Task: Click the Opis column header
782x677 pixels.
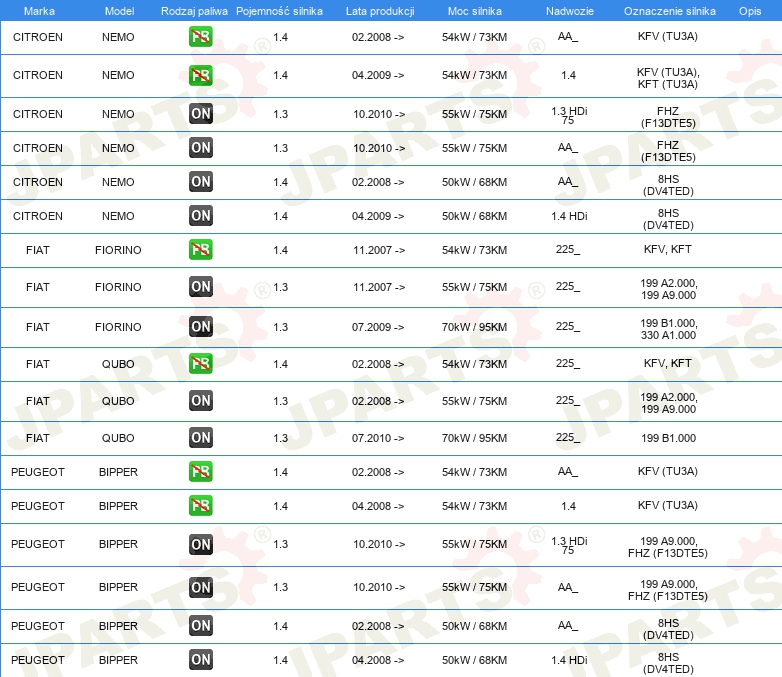Action: 750,11
